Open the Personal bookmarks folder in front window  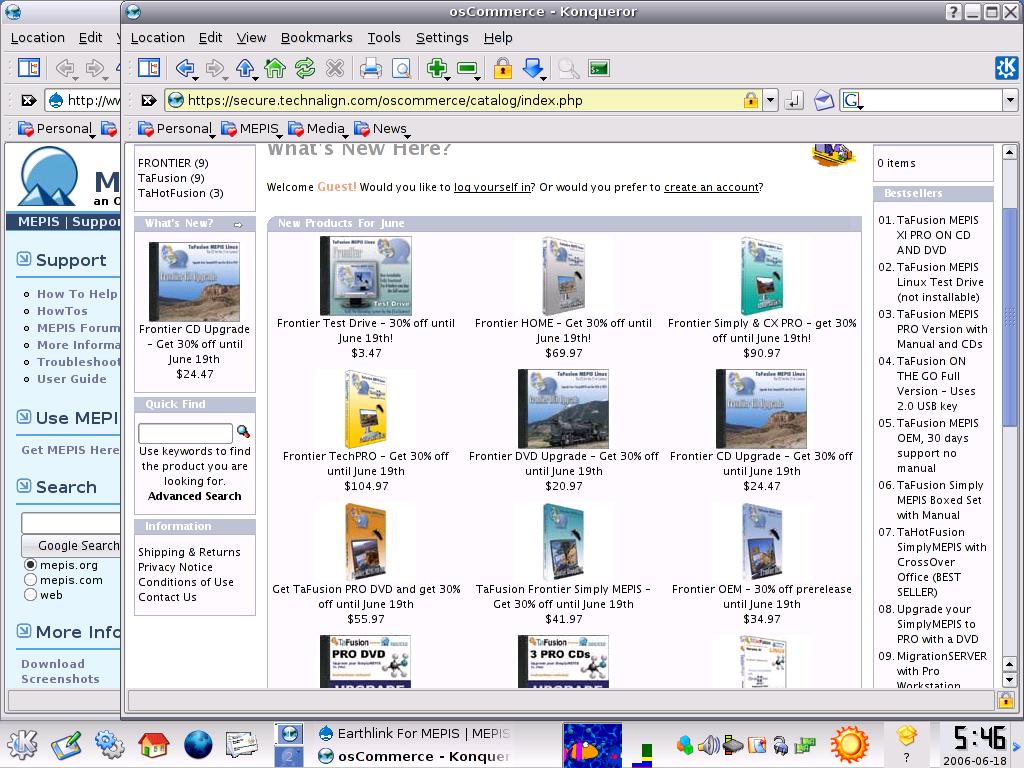click(x=175, y=129)
